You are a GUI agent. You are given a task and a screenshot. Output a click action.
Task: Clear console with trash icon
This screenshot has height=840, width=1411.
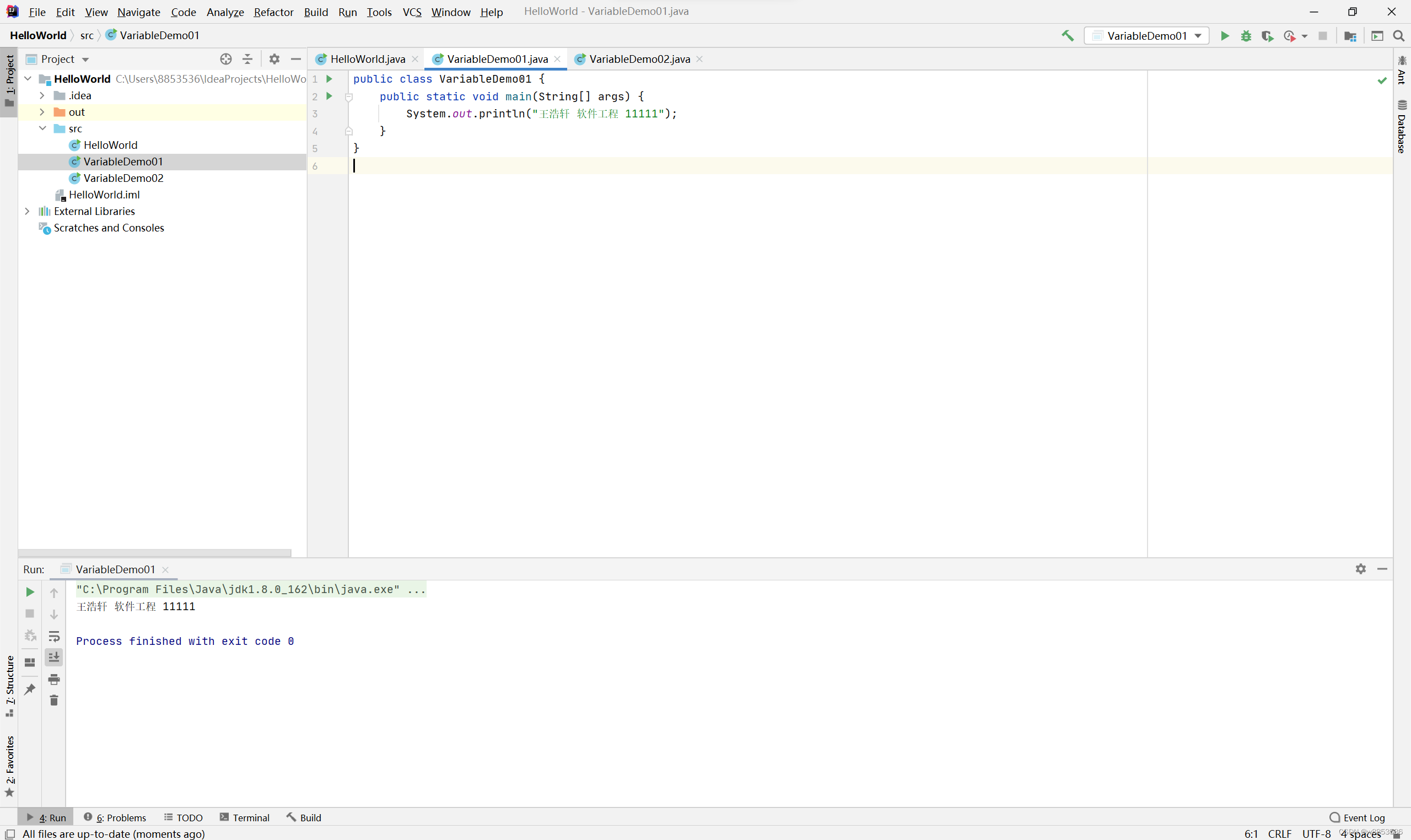54,701
